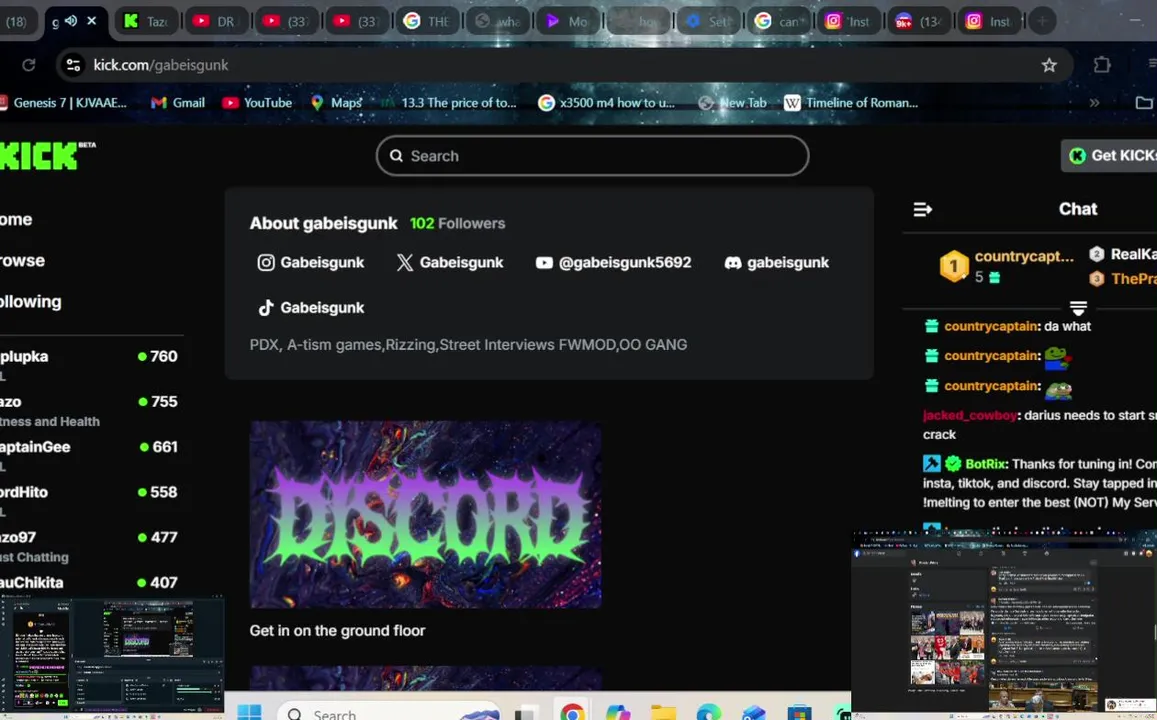The image size is (1157, 720).
Task: Open the gabeisgunk Discord link
Action: (777, 263)
